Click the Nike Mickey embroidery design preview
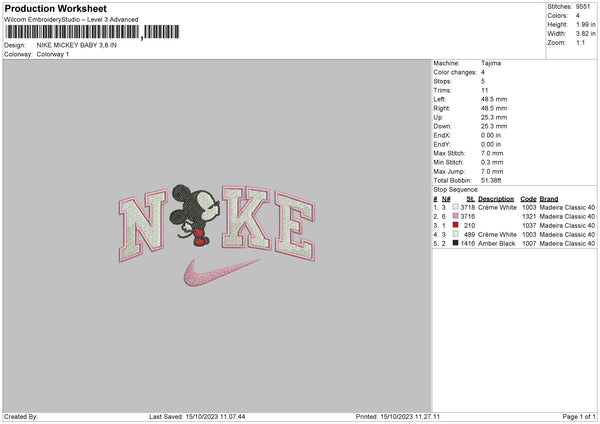This screenshot has height=424, width=600. (x=217, y=235)
